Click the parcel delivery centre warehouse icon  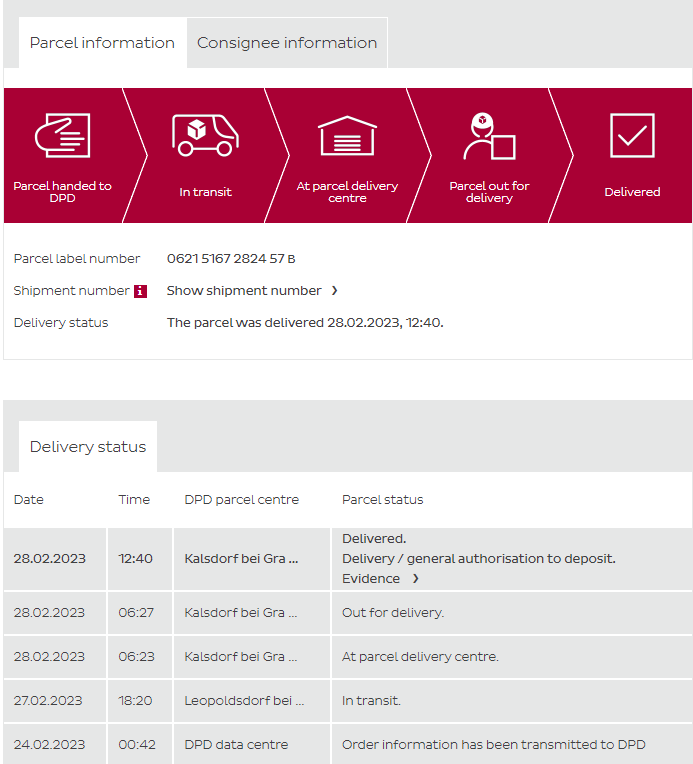[x=347, y=135]
